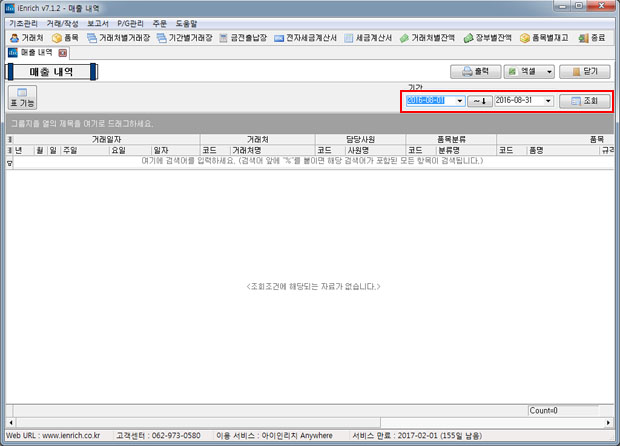Expand the end date 2016-08-31 dropdown
Screen dimensions: 620x446
pos(548,101)
